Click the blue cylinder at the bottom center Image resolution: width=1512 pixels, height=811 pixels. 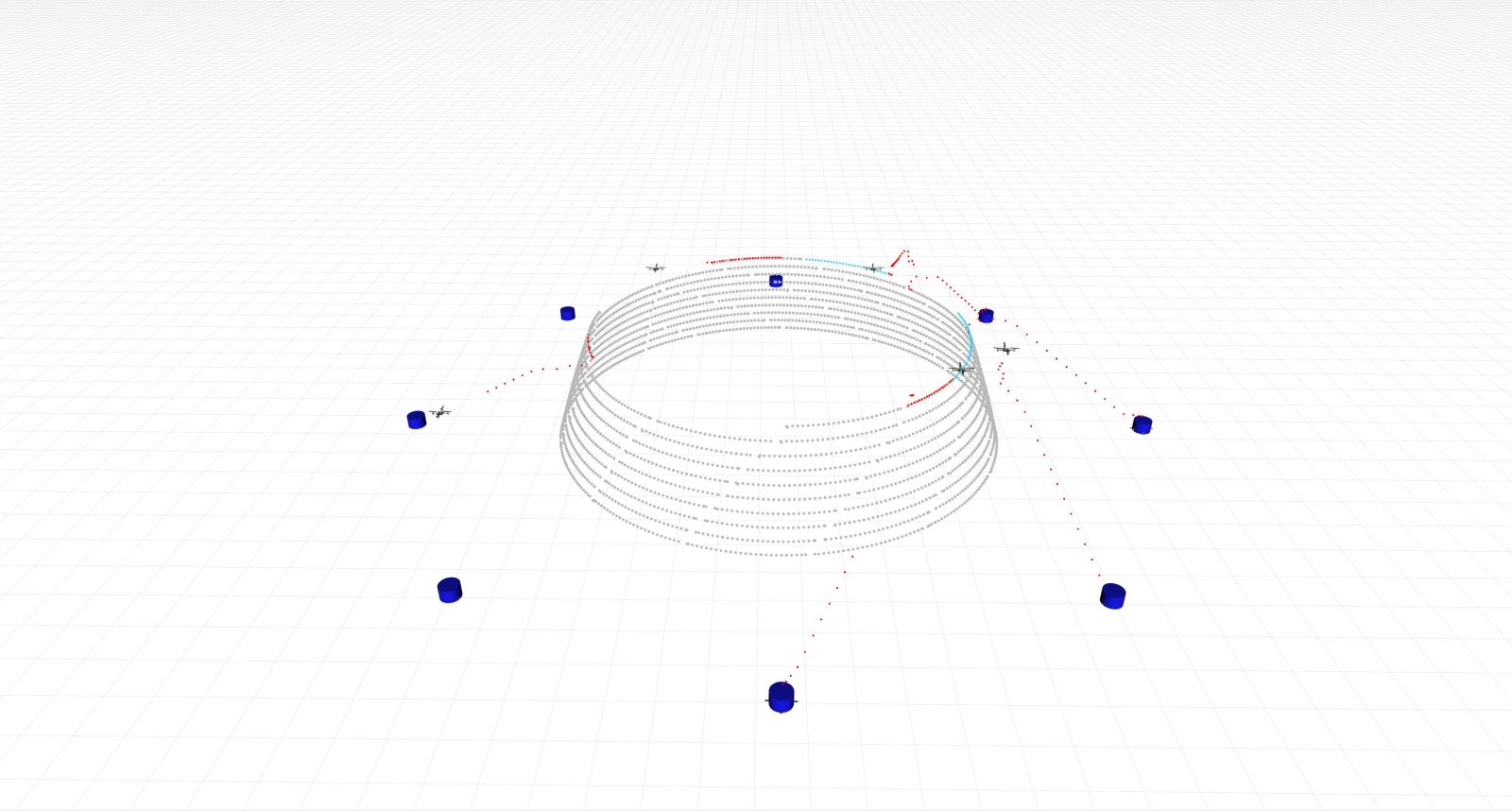point(781,697)
